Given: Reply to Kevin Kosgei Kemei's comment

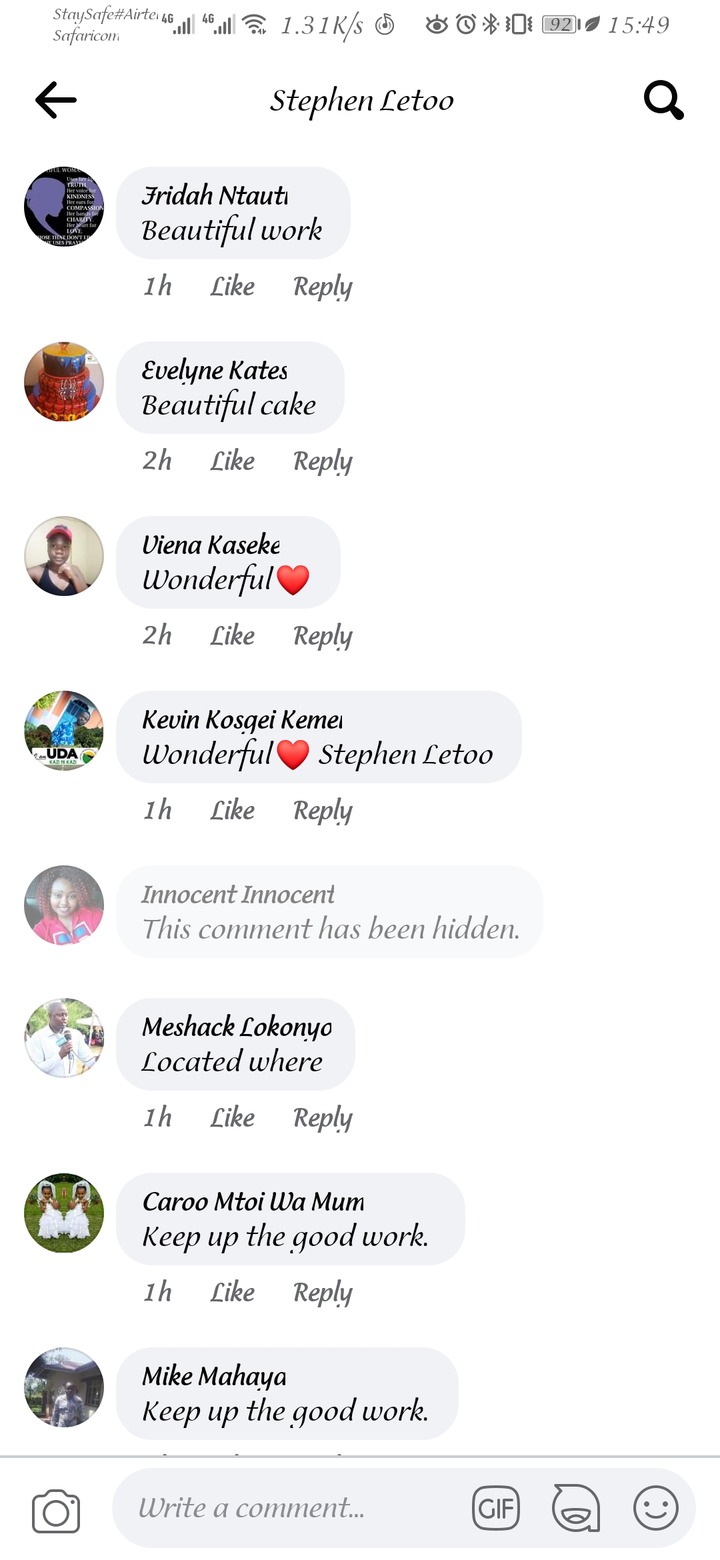Looking at the screenshot, I should pyautogui.click(x=322, y=810).
